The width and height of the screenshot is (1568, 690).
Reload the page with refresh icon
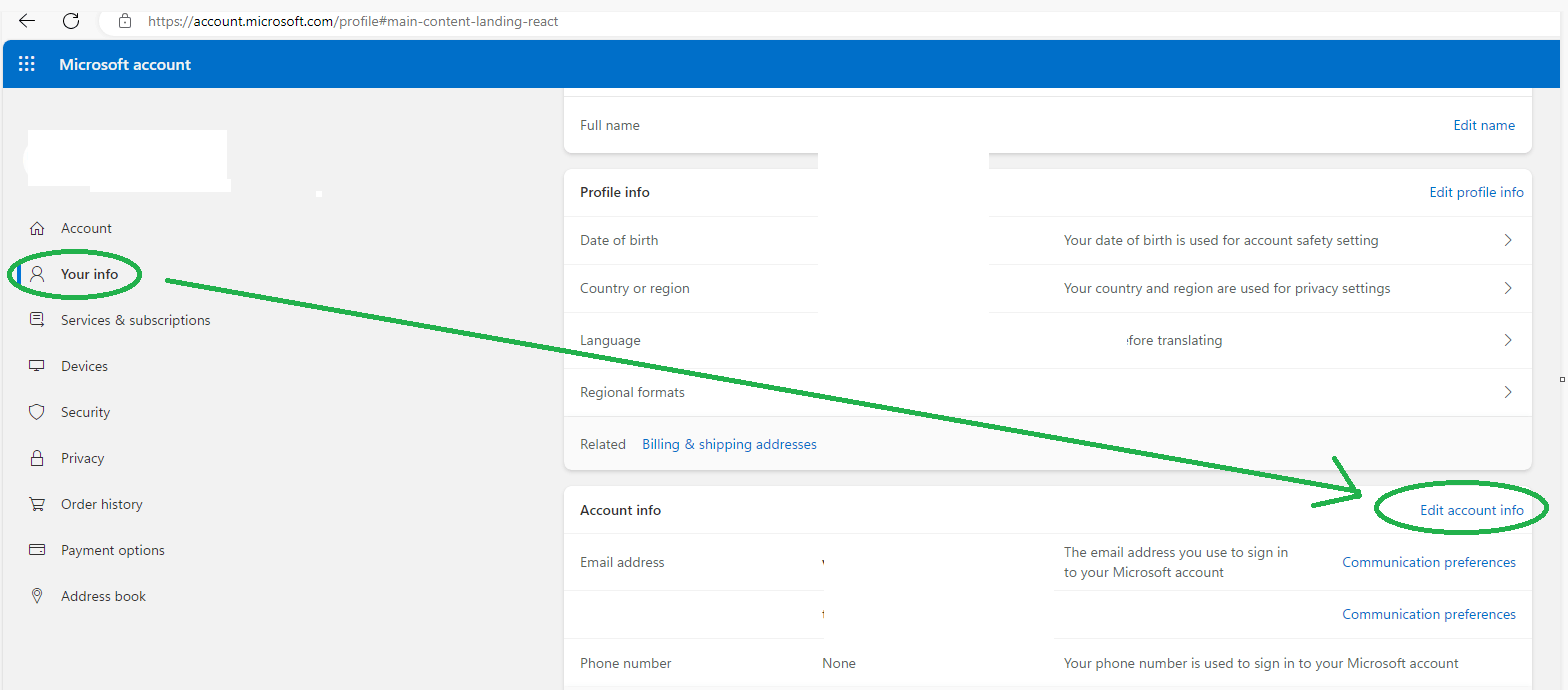coord(71,20)
